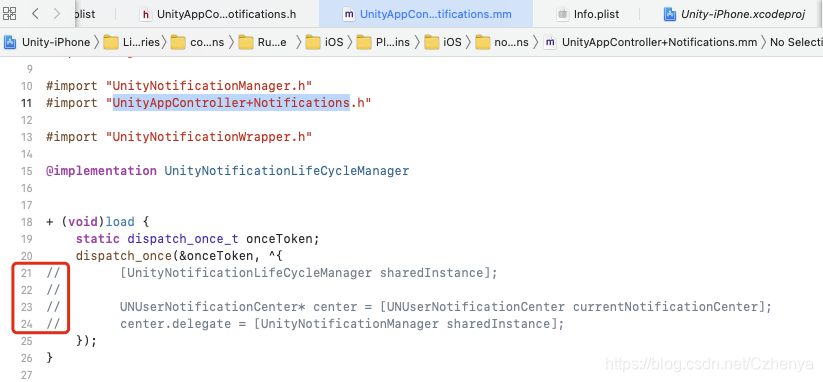Switch to Unity-iPhone.xcodeproj tab

(743, 14)
